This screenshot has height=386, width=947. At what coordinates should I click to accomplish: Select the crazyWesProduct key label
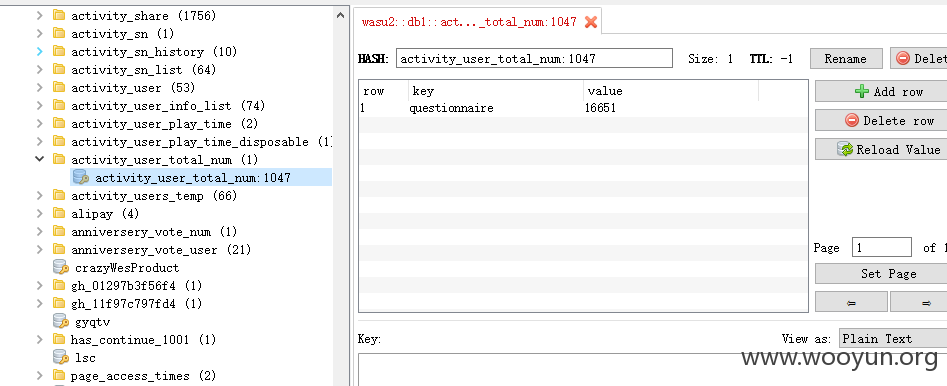click(127, 268)
